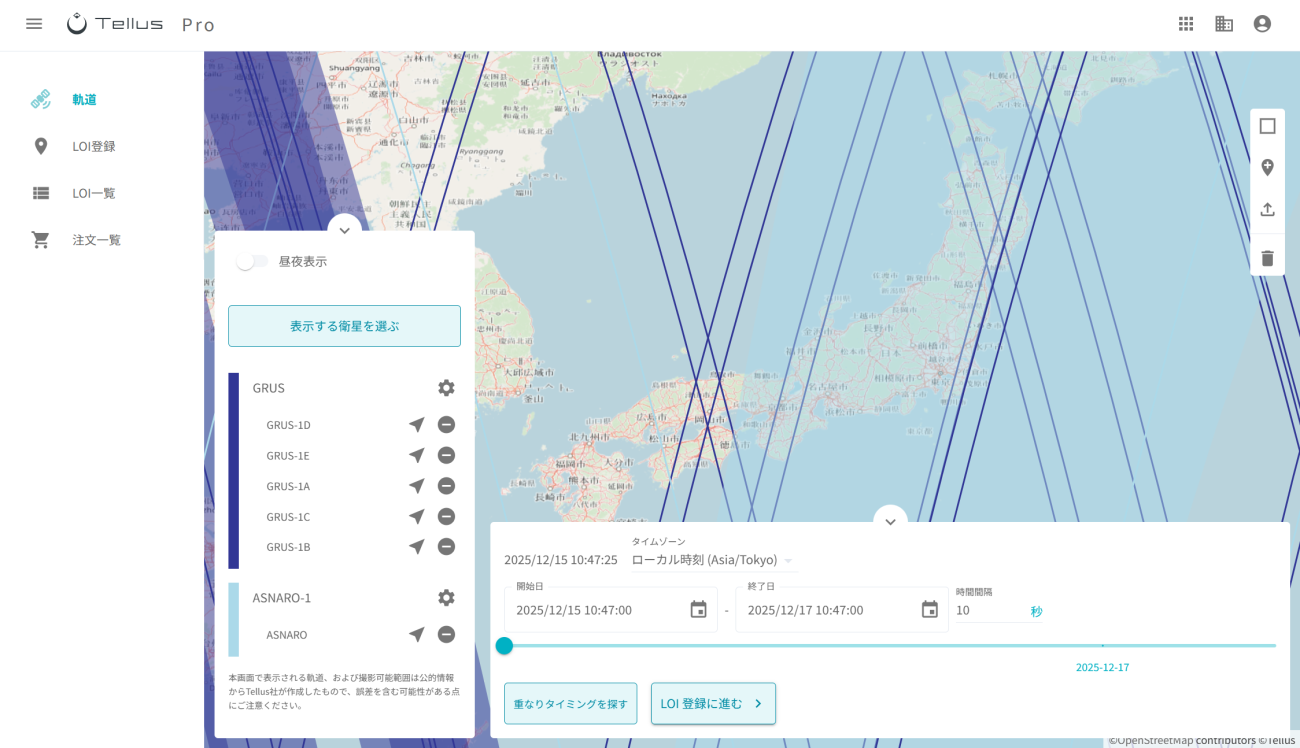The height and width of the screenshot is (748, 1300).
Task: Open GRUS satellite group settings gear
Action: 446,388
